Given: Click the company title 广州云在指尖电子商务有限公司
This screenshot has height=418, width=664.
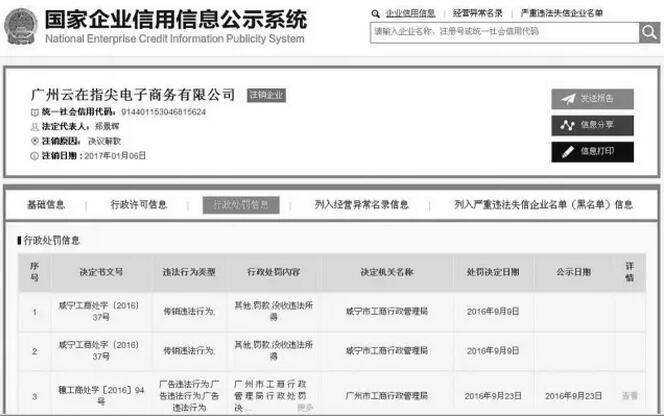Looking at the screenshot, I should [133, 95].
